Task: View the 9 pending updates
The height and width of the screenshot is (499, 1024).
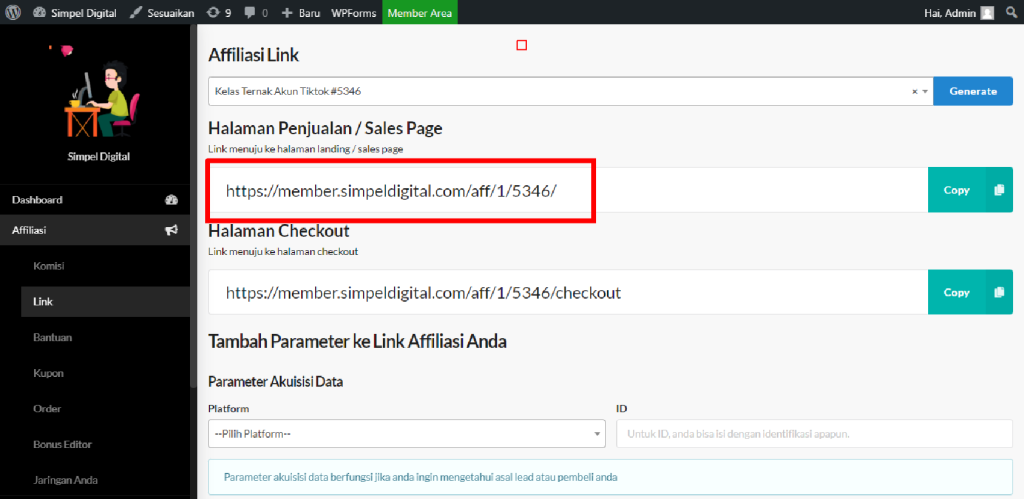Action: coord(219,12)
